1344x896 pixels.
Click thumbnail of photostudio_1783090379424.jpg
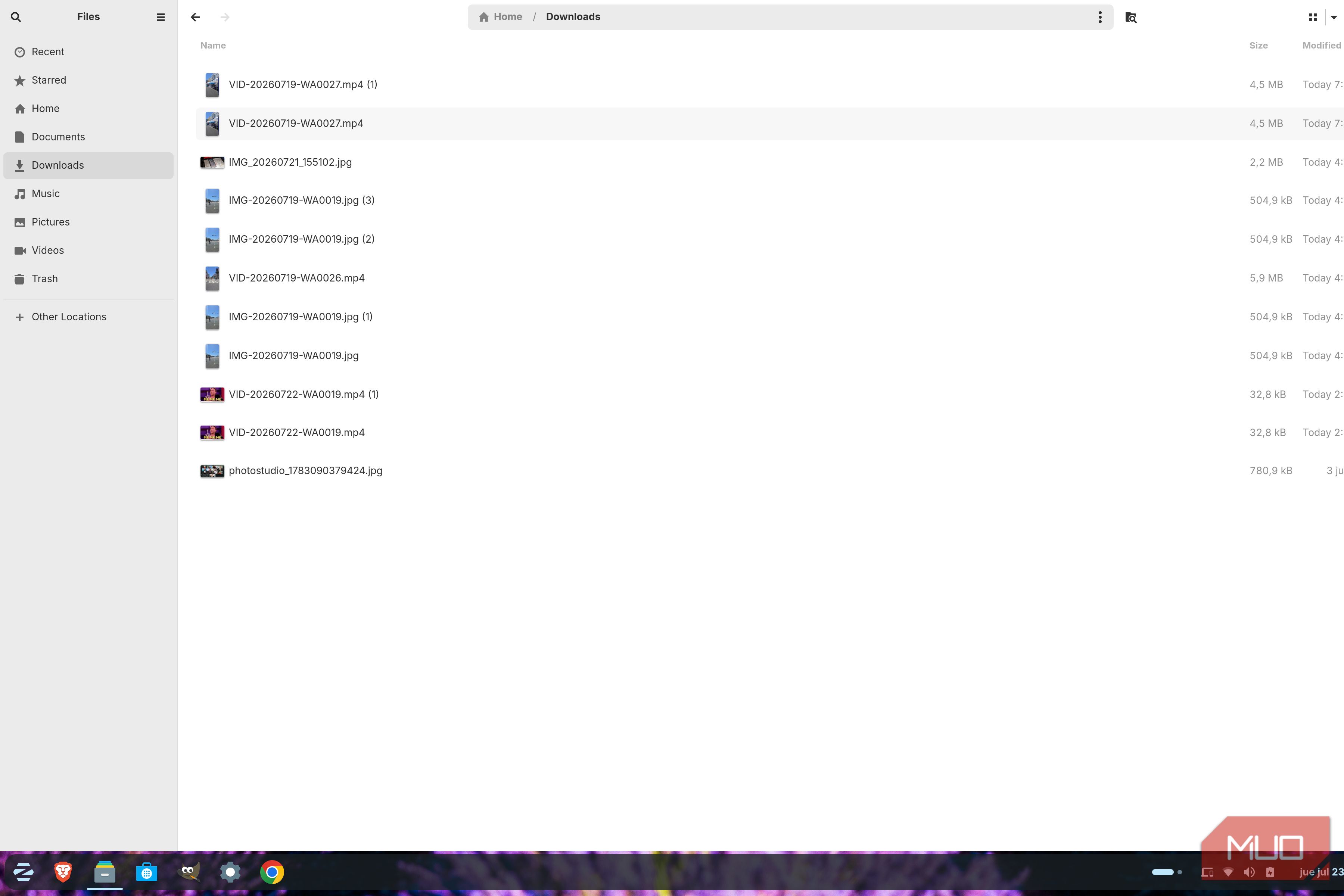point(212,472)
